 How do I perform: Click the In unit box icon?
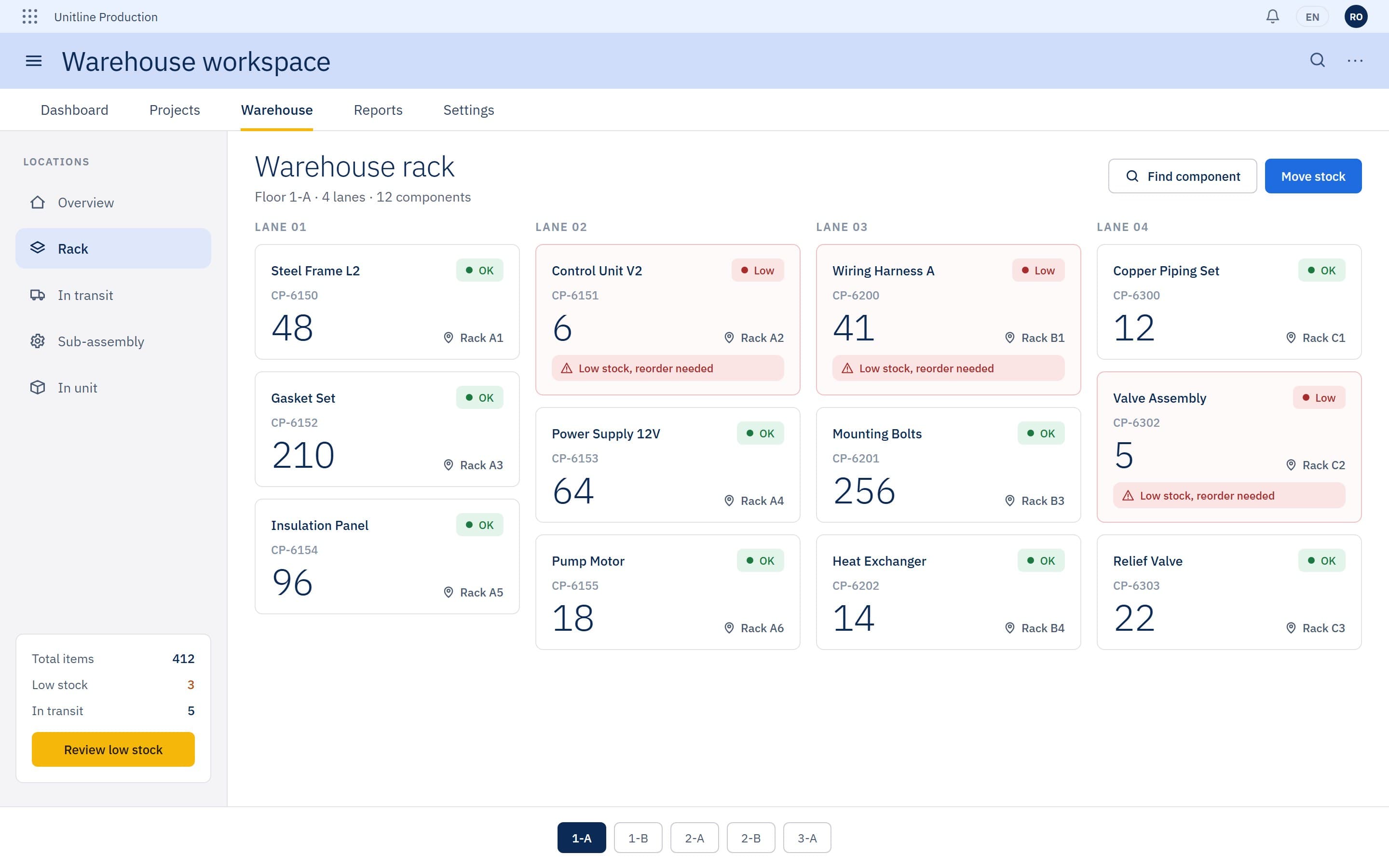click(37, 388)
